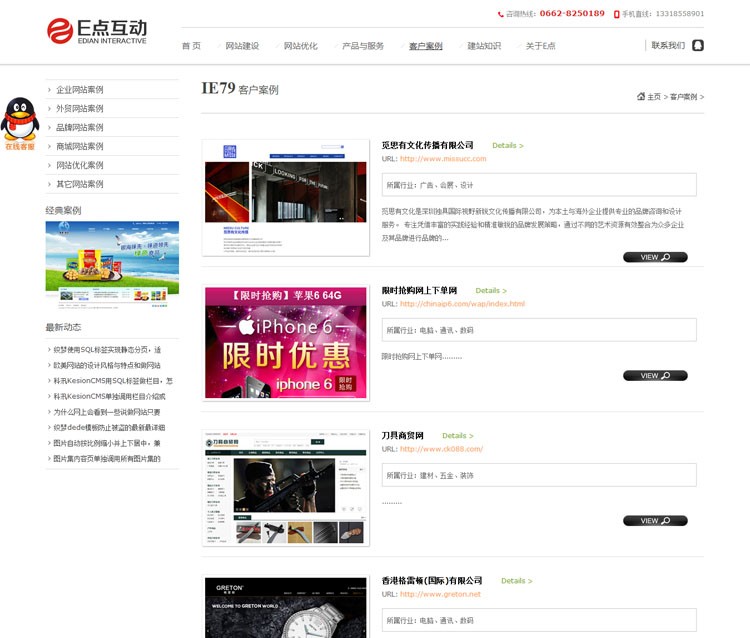Open the 产品与服务 navigation item
Image resolution: width=750 pixels, height=638 pixels.
coord(363,46)
